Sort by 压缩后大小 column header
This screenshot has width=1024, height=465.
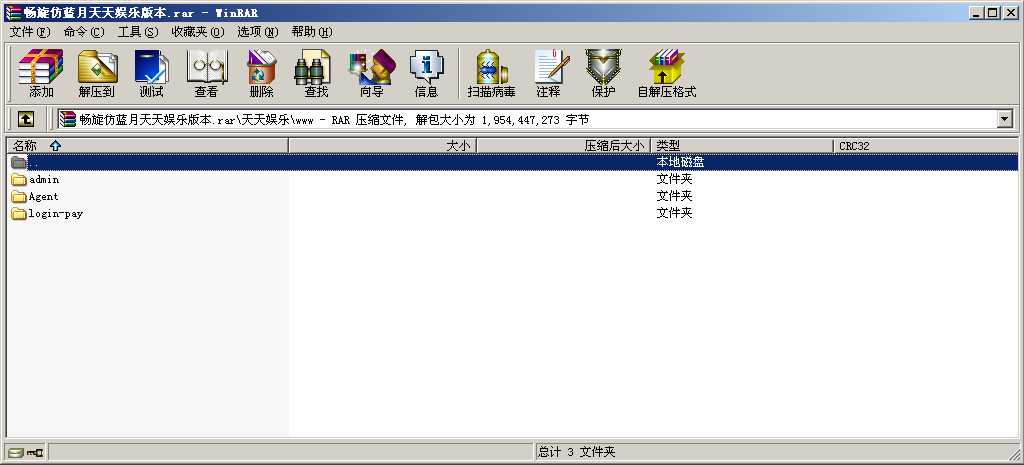(564, 146)
